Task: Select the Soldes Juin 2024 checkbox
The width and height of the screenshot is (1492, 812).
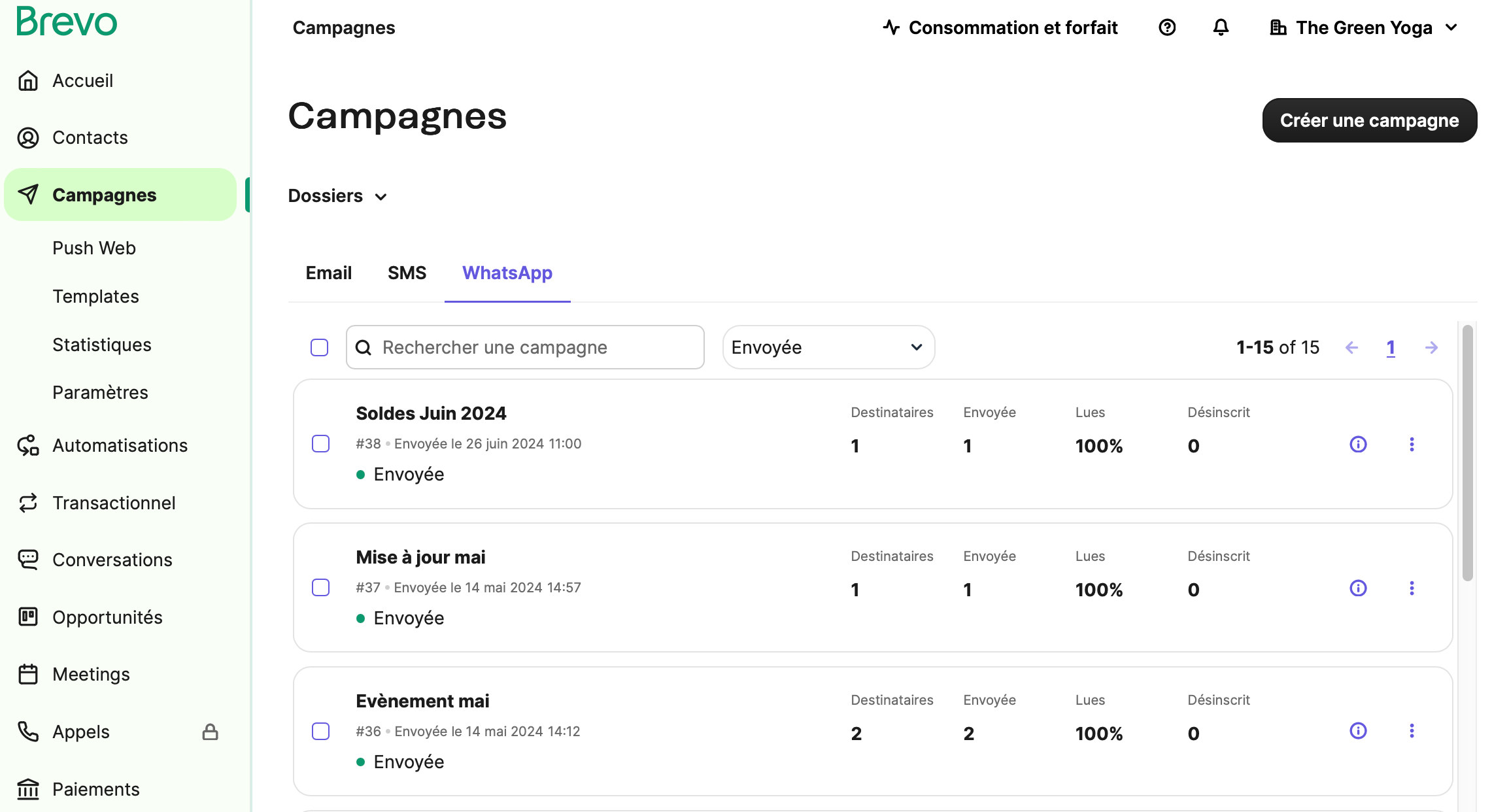Action: pos(320,444)
